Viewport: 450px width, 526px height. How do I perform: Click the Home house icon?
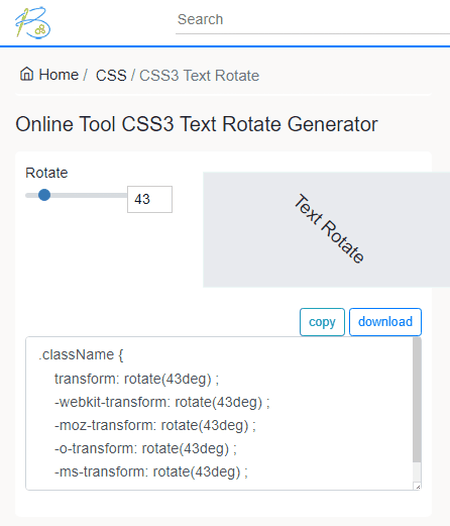click(x=27, y=74)
